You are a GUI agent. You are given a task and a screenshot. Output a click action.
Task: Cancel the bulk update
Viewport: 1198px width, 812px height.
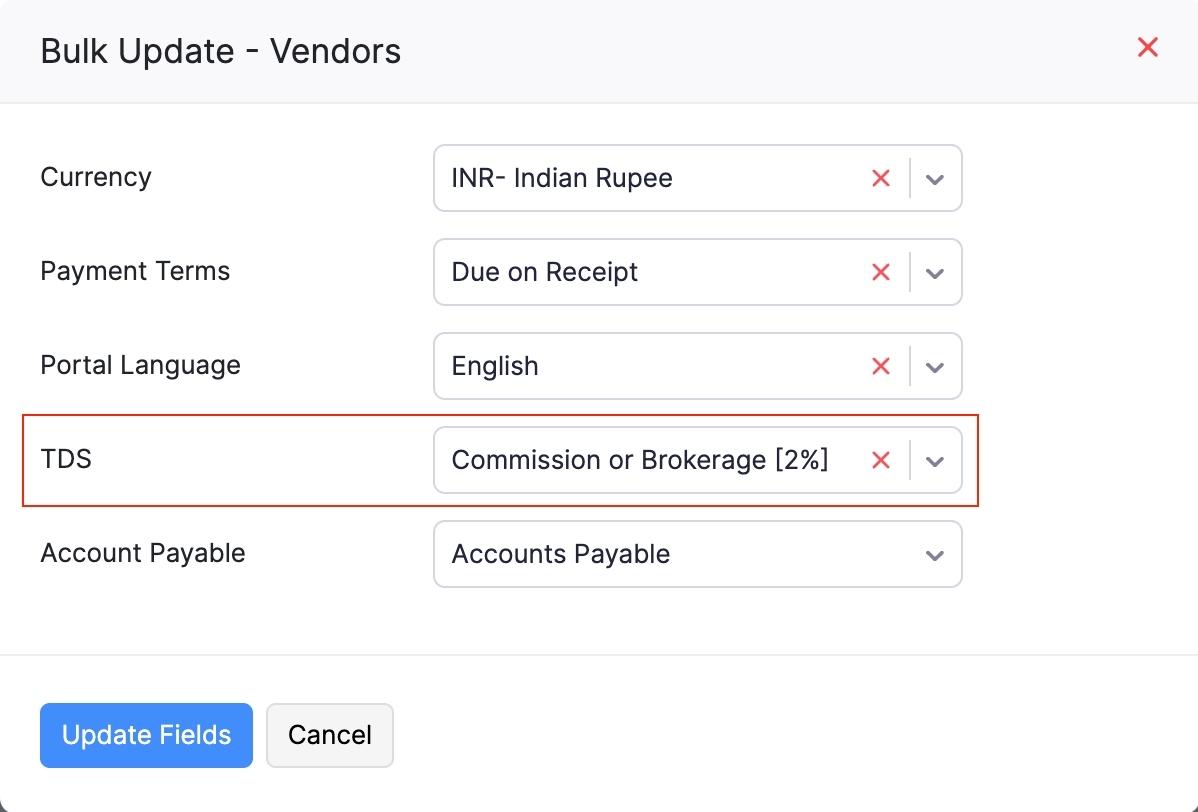click(329, 735)
